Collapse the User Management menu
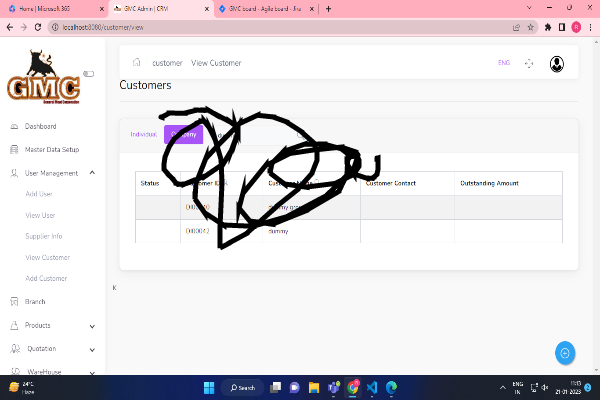The height and width of the screenshot is (400, 600). (x=92, y=173)
